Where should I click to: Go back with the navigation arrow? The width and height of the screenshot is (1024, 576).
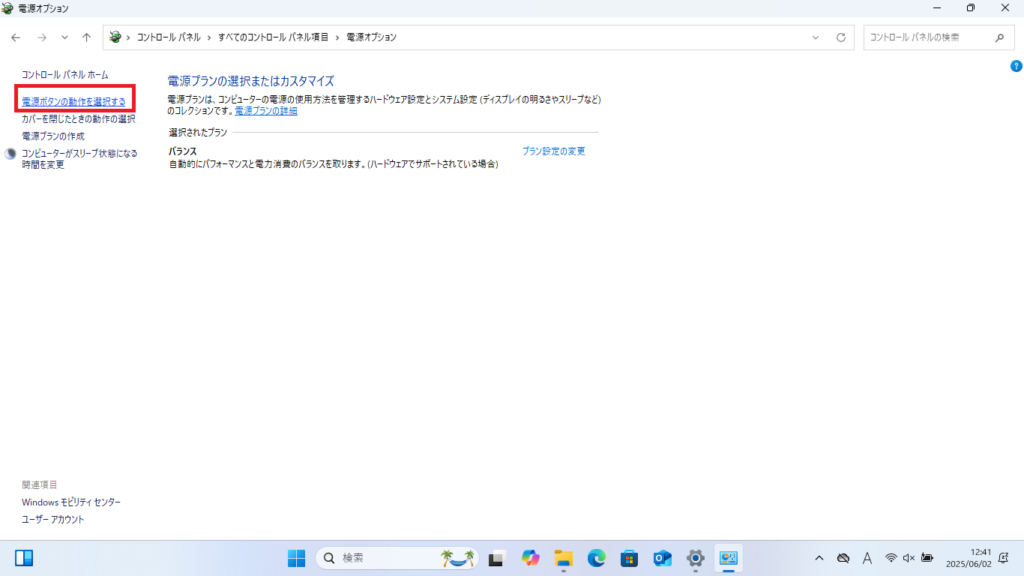(x=16, y=38)
